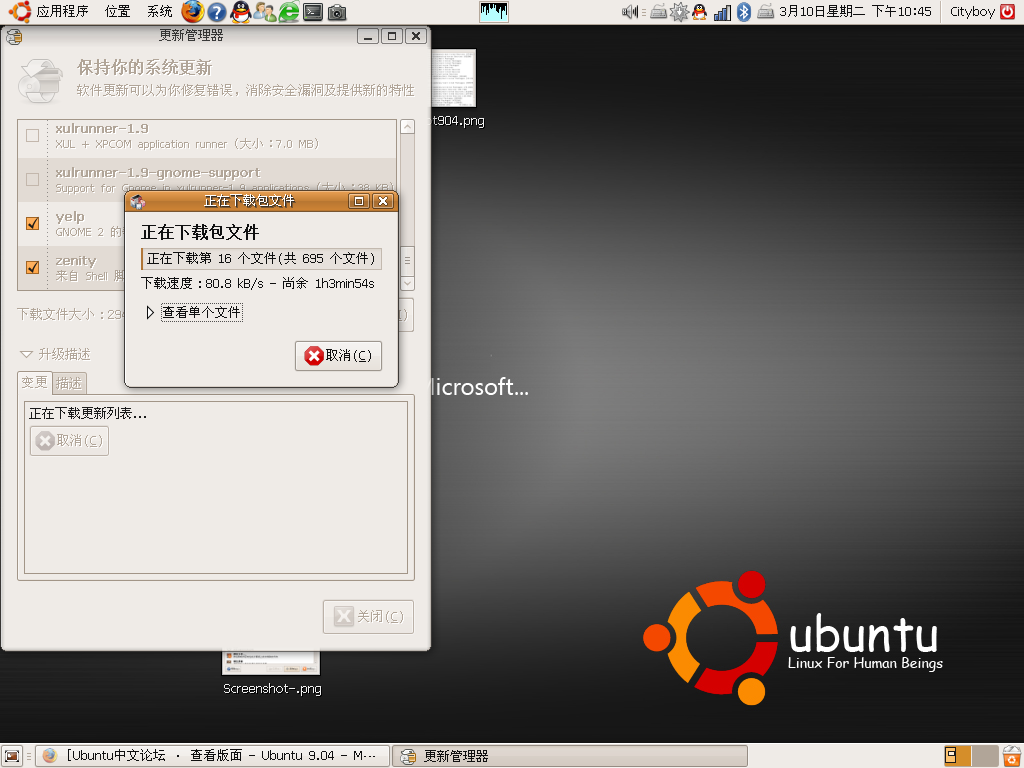Launch QQ penguin in the launcher area
Screen dimensions: 1024x768
click(241, 12)
